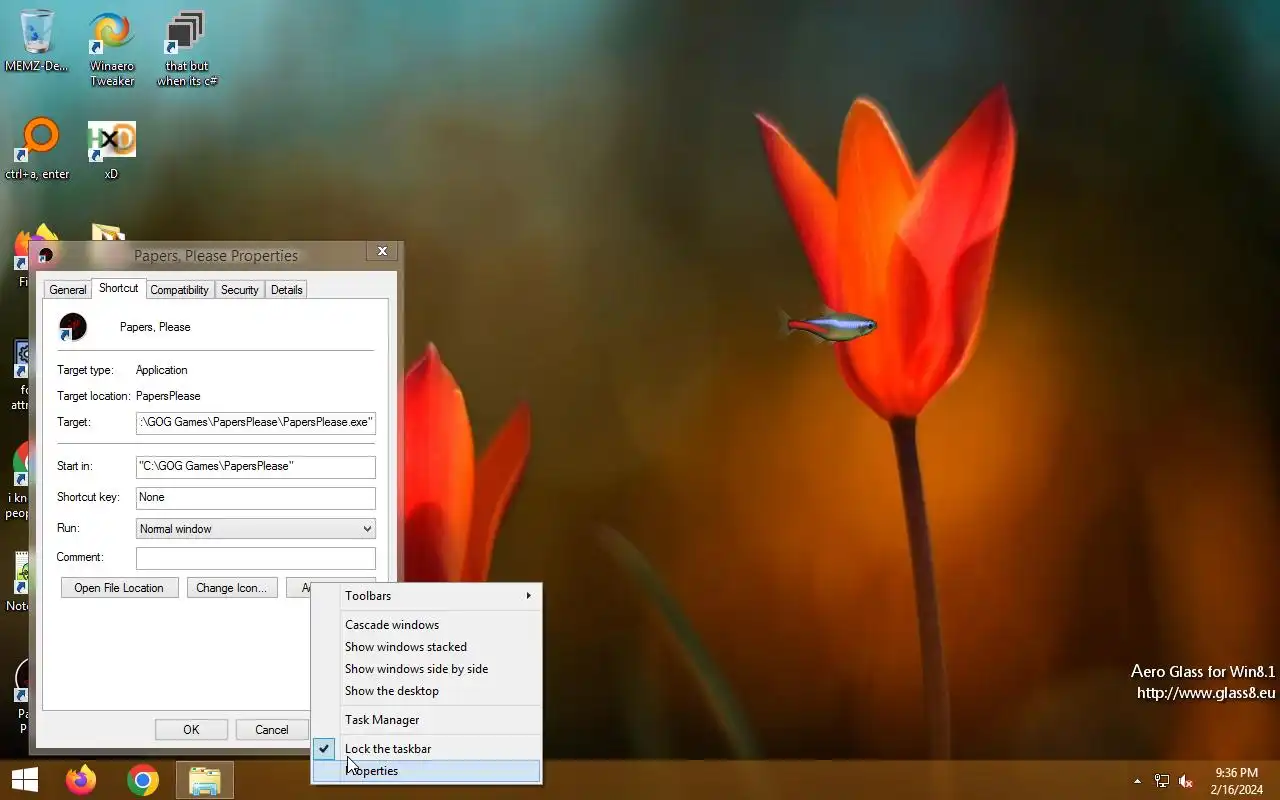
Task: Open the Run window mode dropdown
Action: click(256, 529)
